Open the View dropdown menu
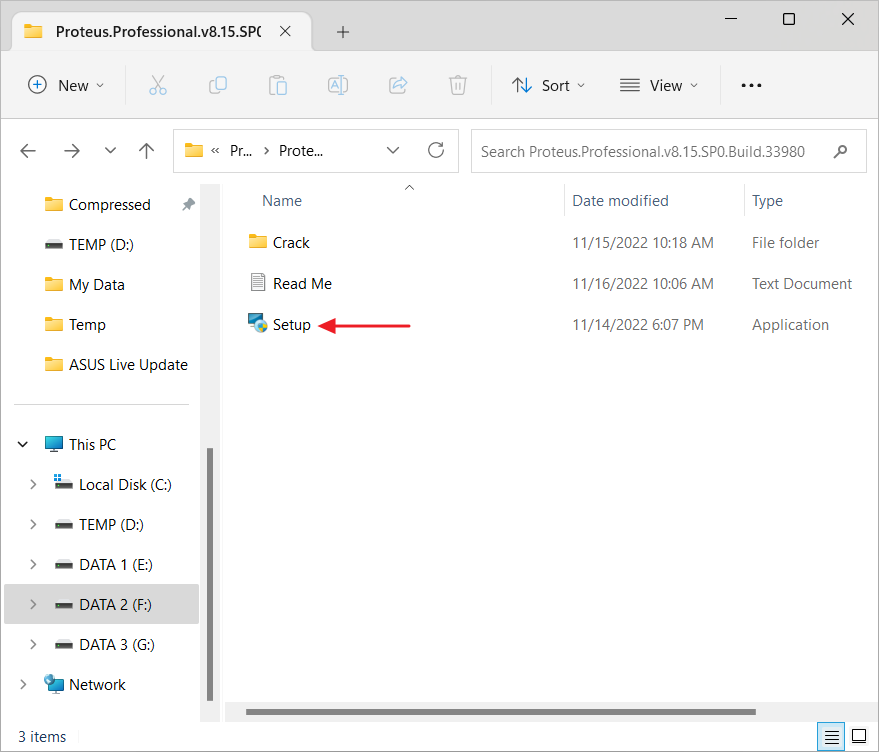879x752 pixels. [659, 85]
